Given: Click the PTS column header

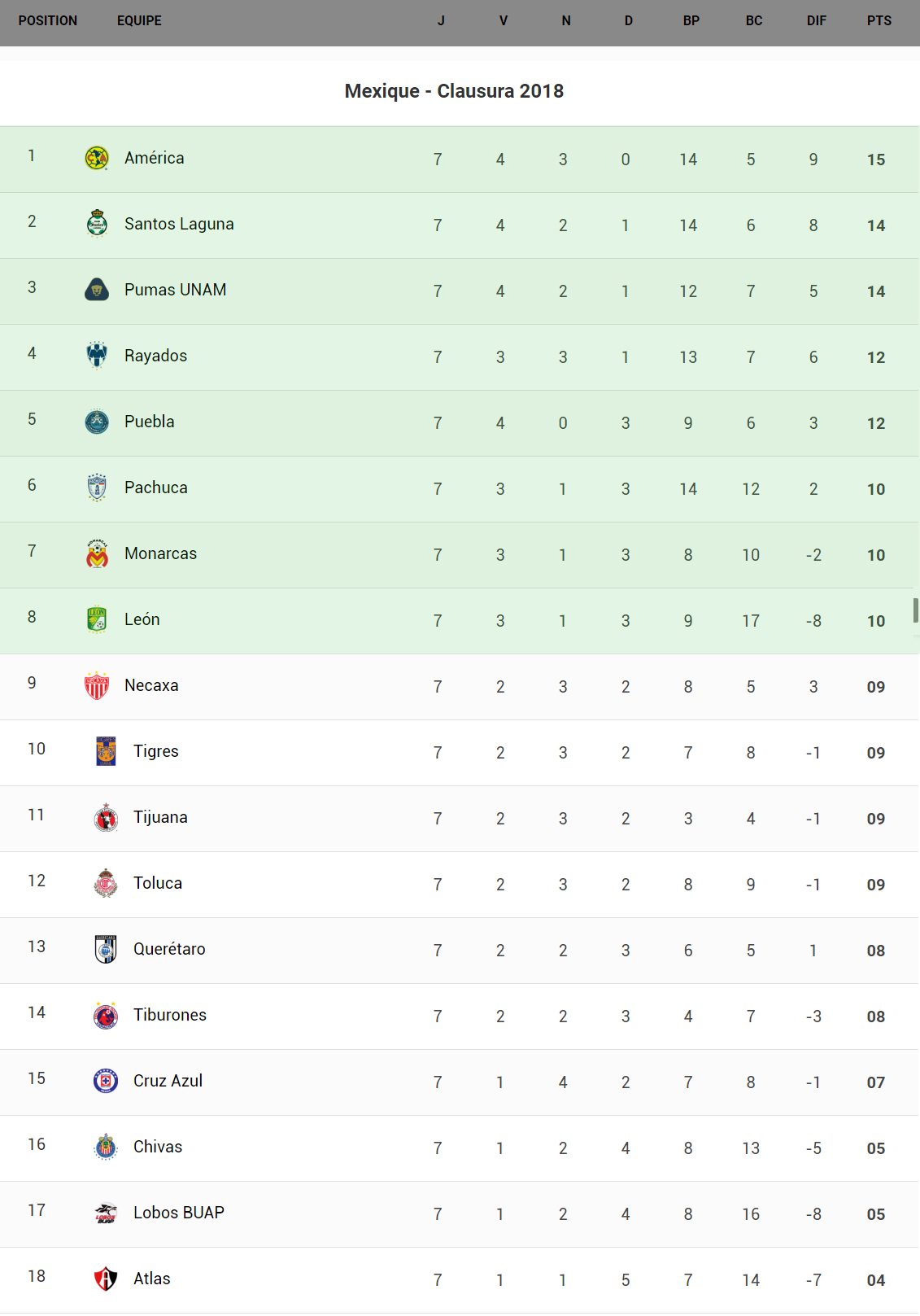Looking at the screenshot, I should pos(879,21).
